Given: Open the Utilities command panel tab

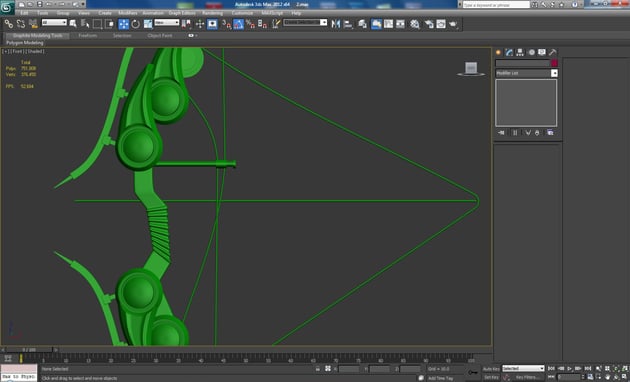Looking at the screenshot, I should 552,52.
